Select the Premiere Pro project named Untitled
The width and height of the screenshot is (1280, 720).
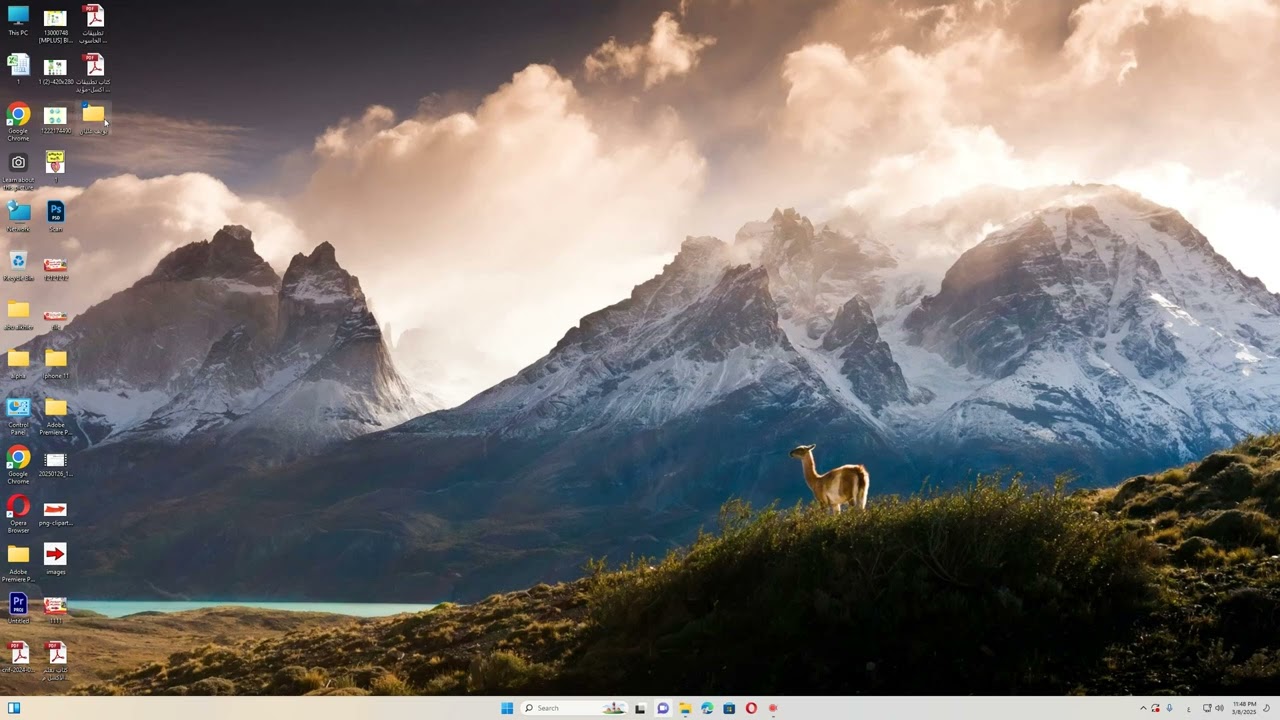tap(18, 608)
